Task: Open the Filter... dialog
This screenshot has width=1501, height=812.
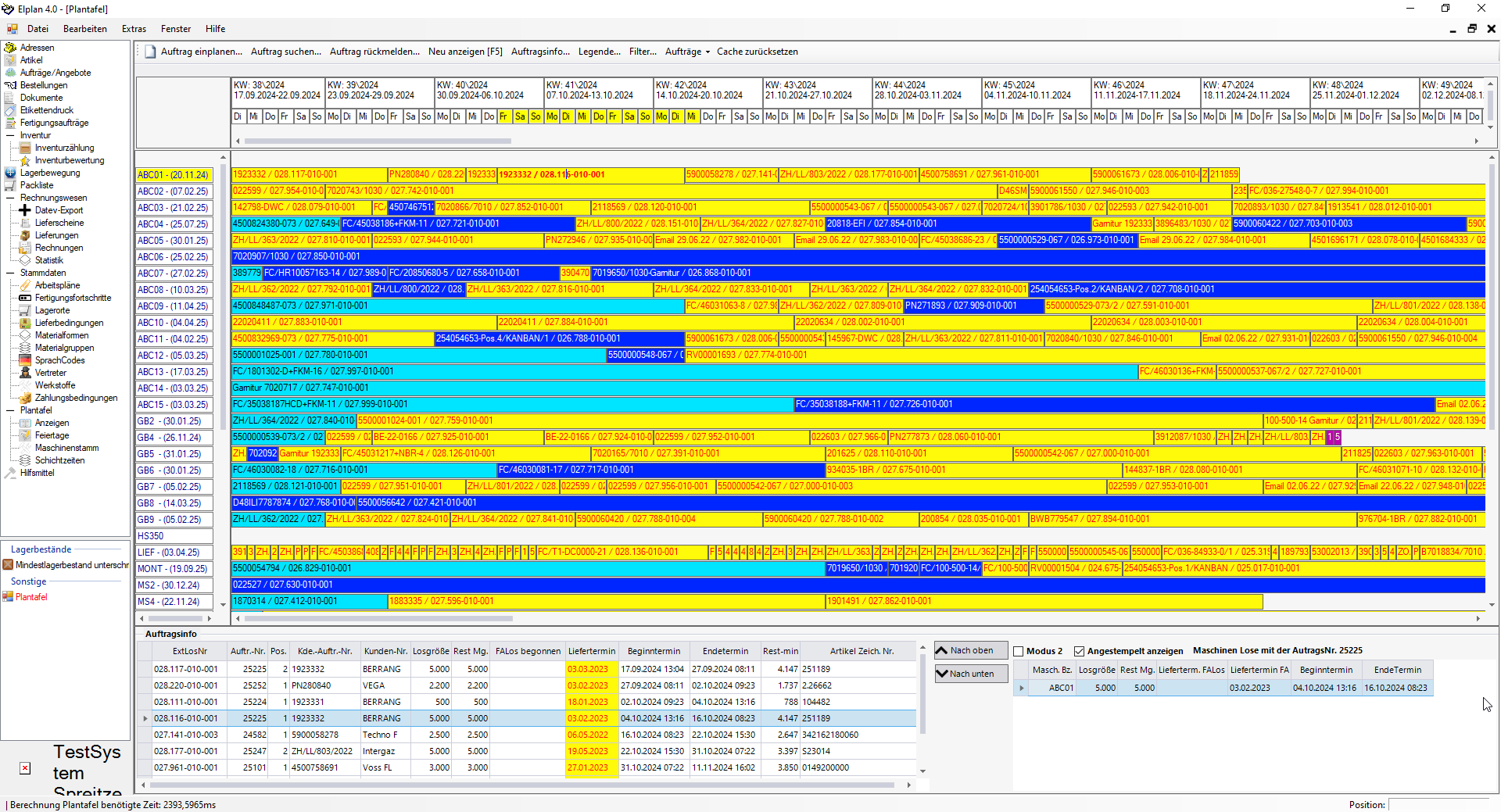Action: click(643, 52)
